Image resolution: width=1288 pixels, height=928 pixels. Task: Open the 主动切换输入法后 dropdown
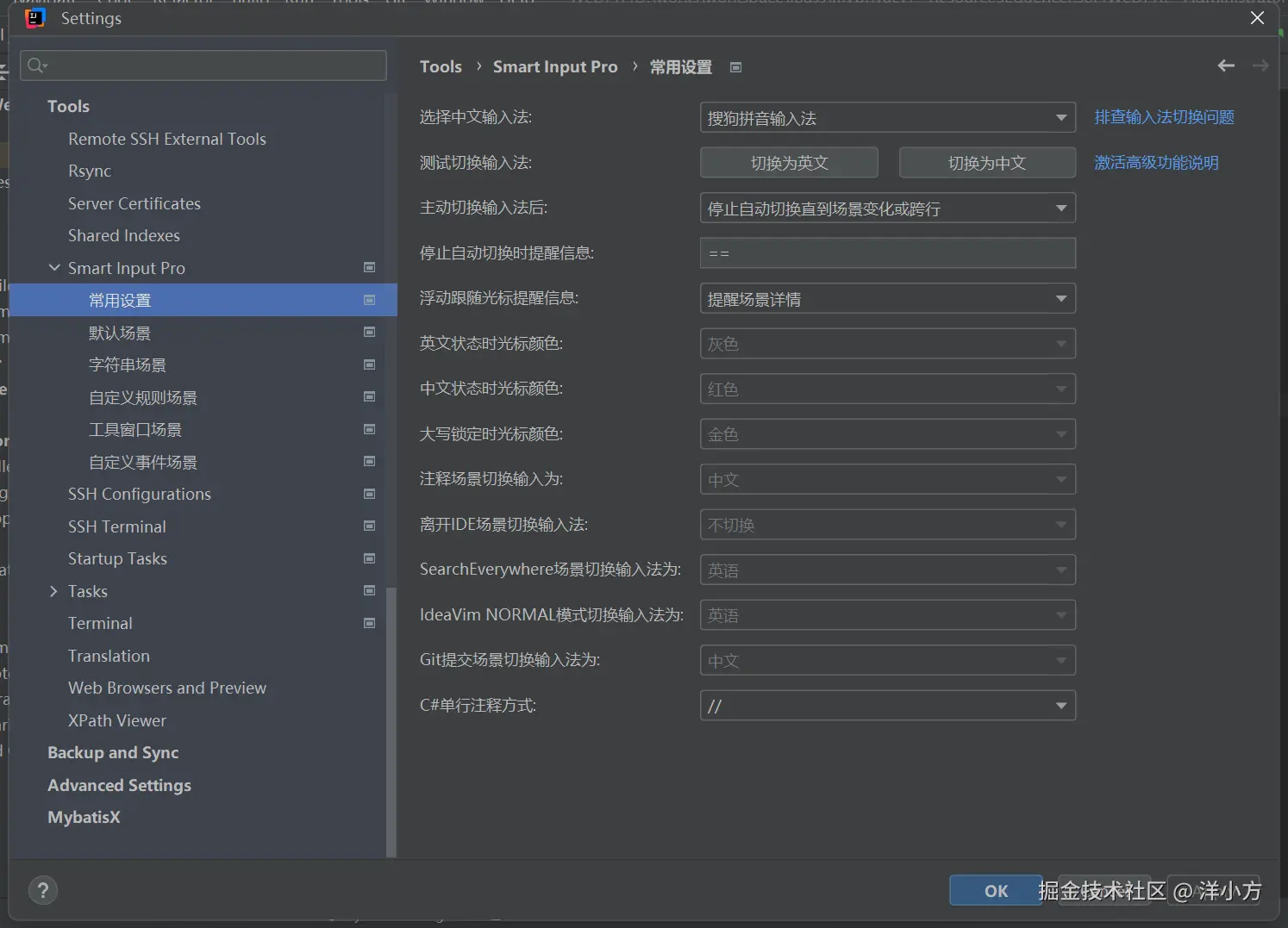pos(888,209)
